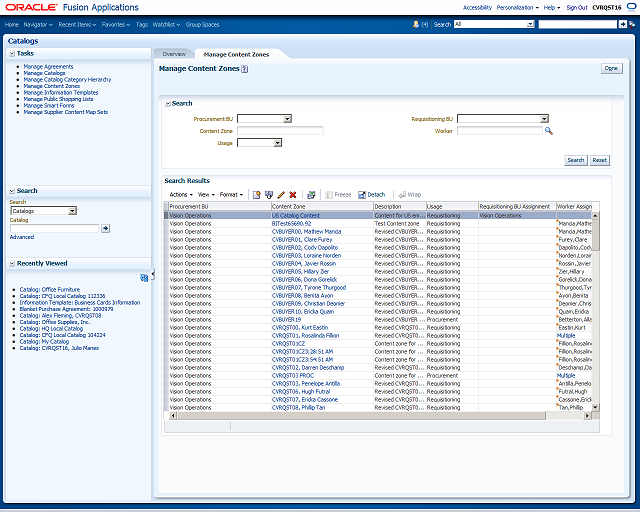Click the results horizontal scrollbar thumb
640x512 pixels.
pyautogui.click(x=361, y=416)
